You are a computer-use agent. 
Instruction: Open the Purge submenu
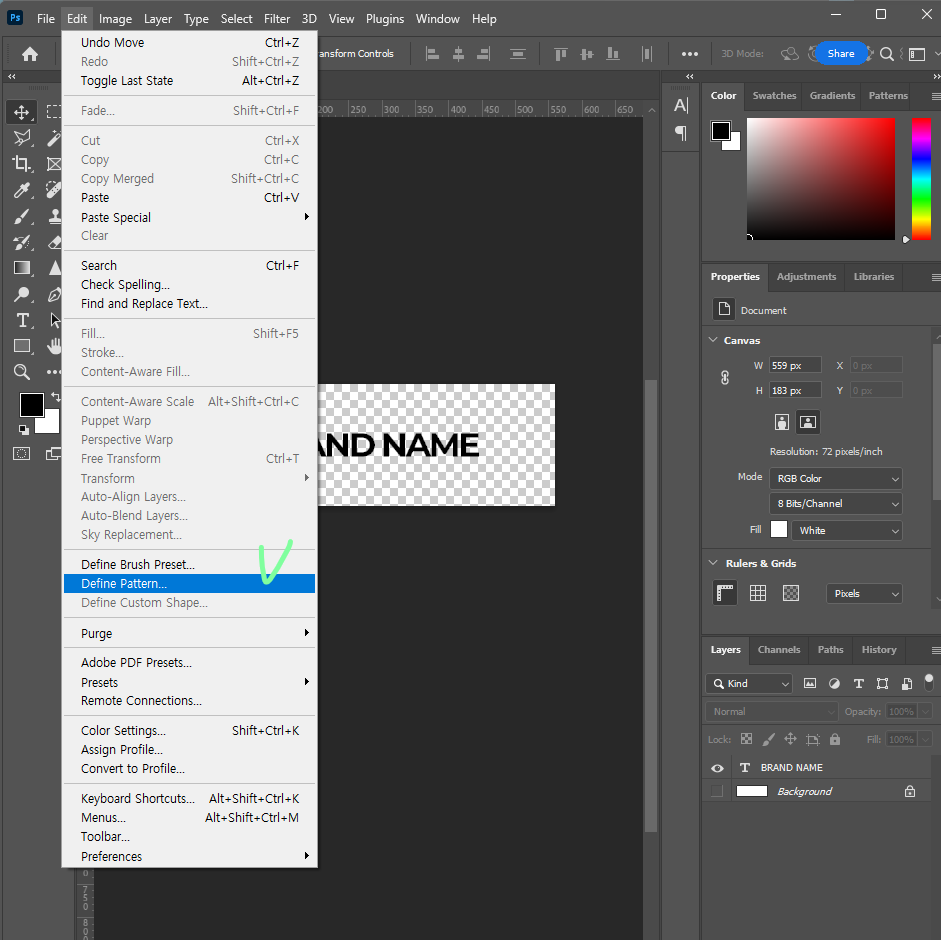[x=190, y=633]
